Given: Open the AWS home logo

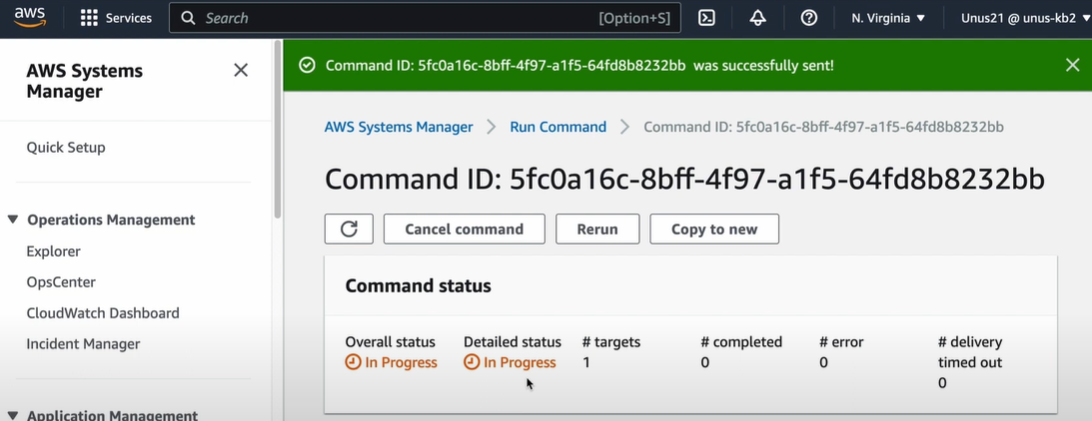Looking at the screenshot, I should 30,17.
